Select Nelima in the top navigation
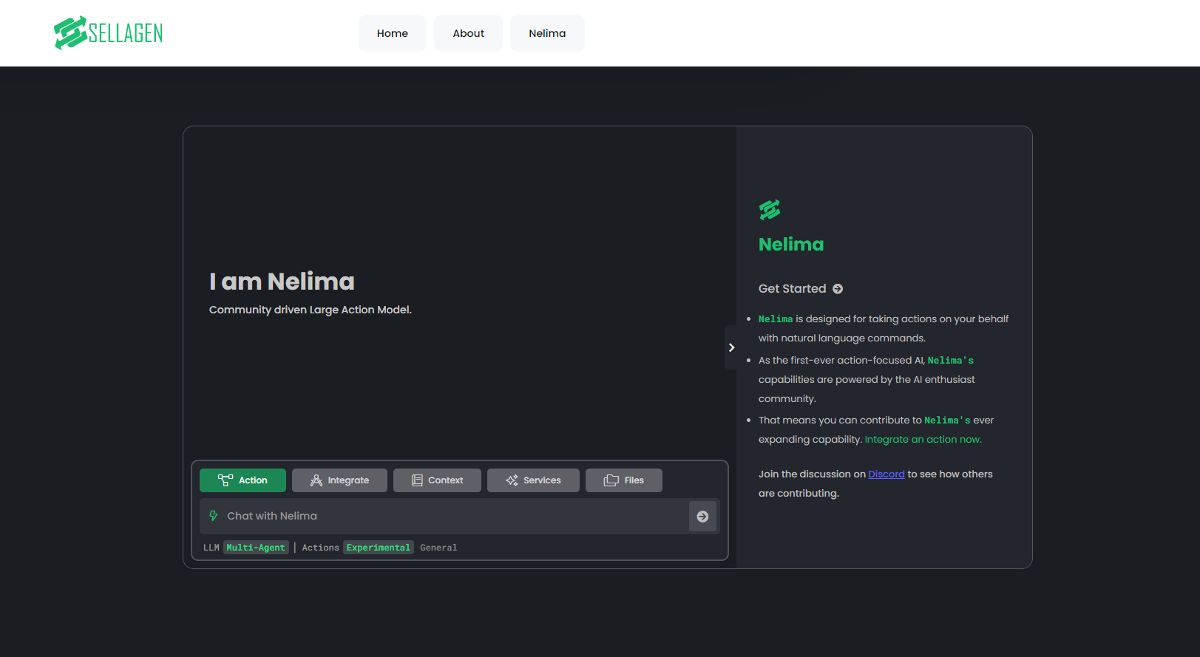The image size is (1200, 657). tap(547, 33)
